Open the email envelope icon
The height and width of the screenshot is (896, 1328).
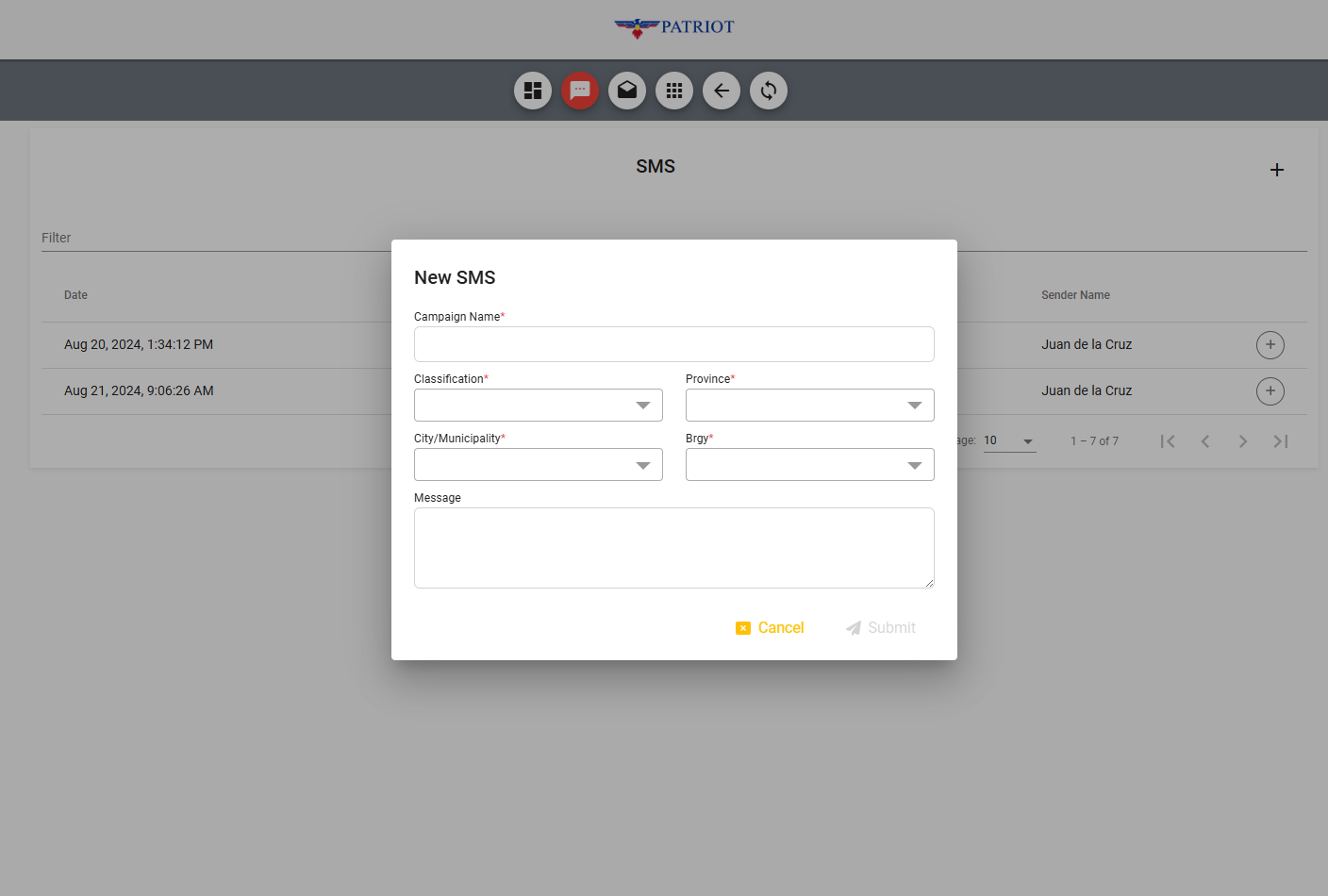[627, 91]
